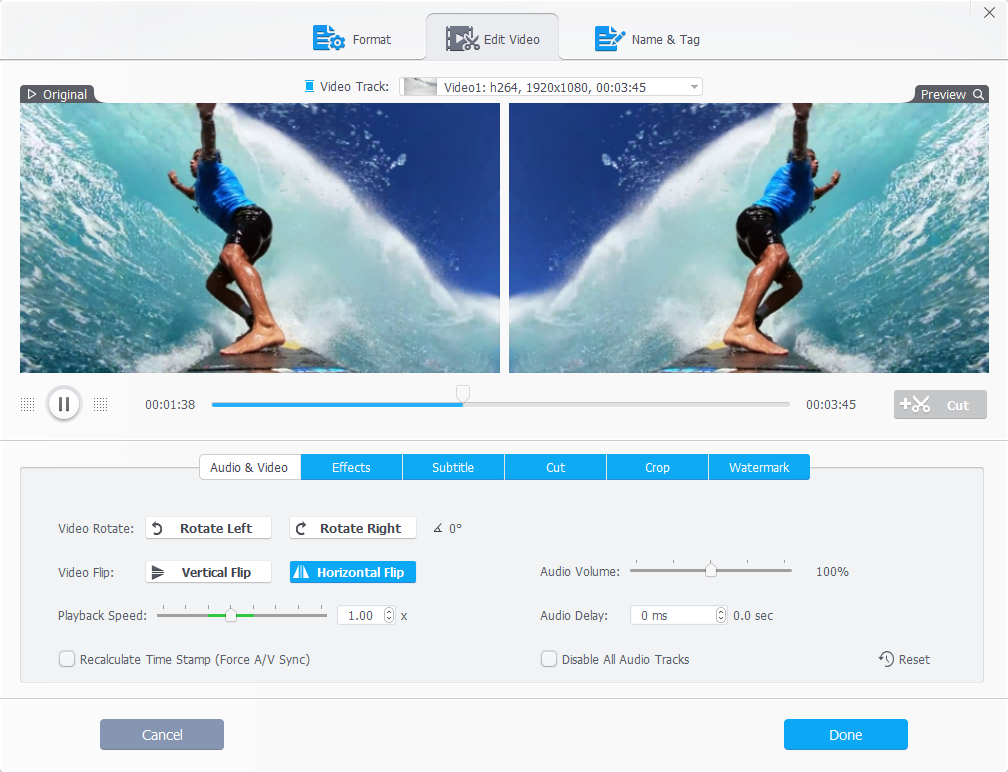The height and width of the screenshot is (772, 1008).
Task: Select the Audio & Video tab
Action: coord(249,467)
